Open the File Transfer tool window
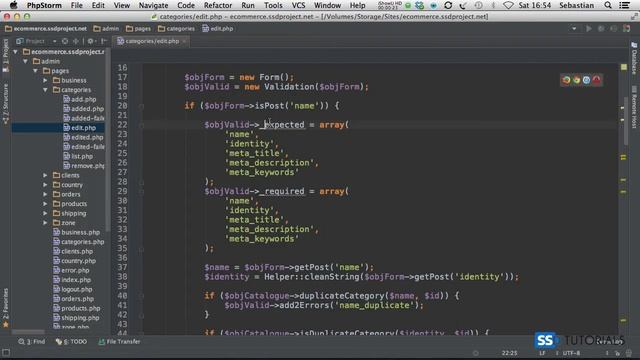This screenshot has height=360, width=640. (119, 342)
